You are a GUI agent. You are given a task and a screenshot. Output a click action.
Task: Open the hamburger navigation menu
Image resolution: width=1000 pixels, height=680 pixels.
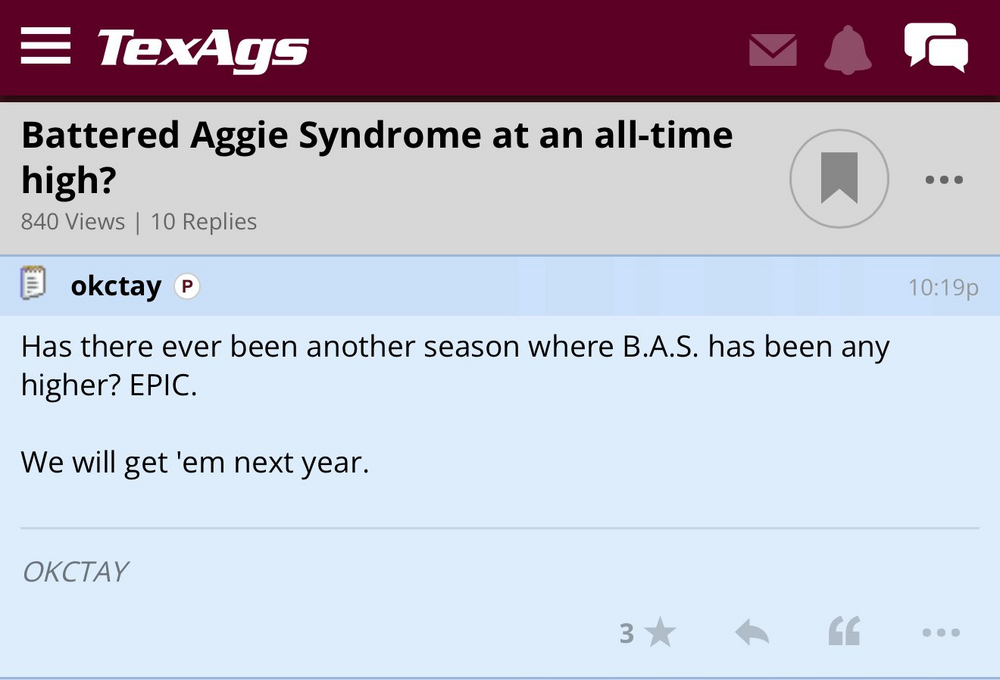[x=46, y=46]
